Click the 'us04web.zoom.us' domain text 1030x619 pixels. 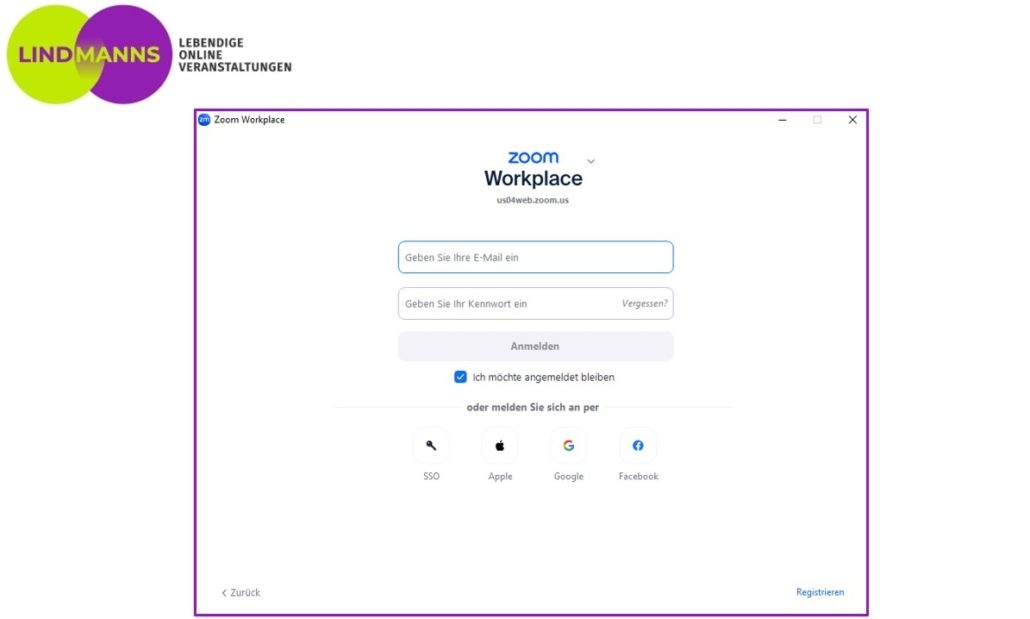(x=533, y=200)
